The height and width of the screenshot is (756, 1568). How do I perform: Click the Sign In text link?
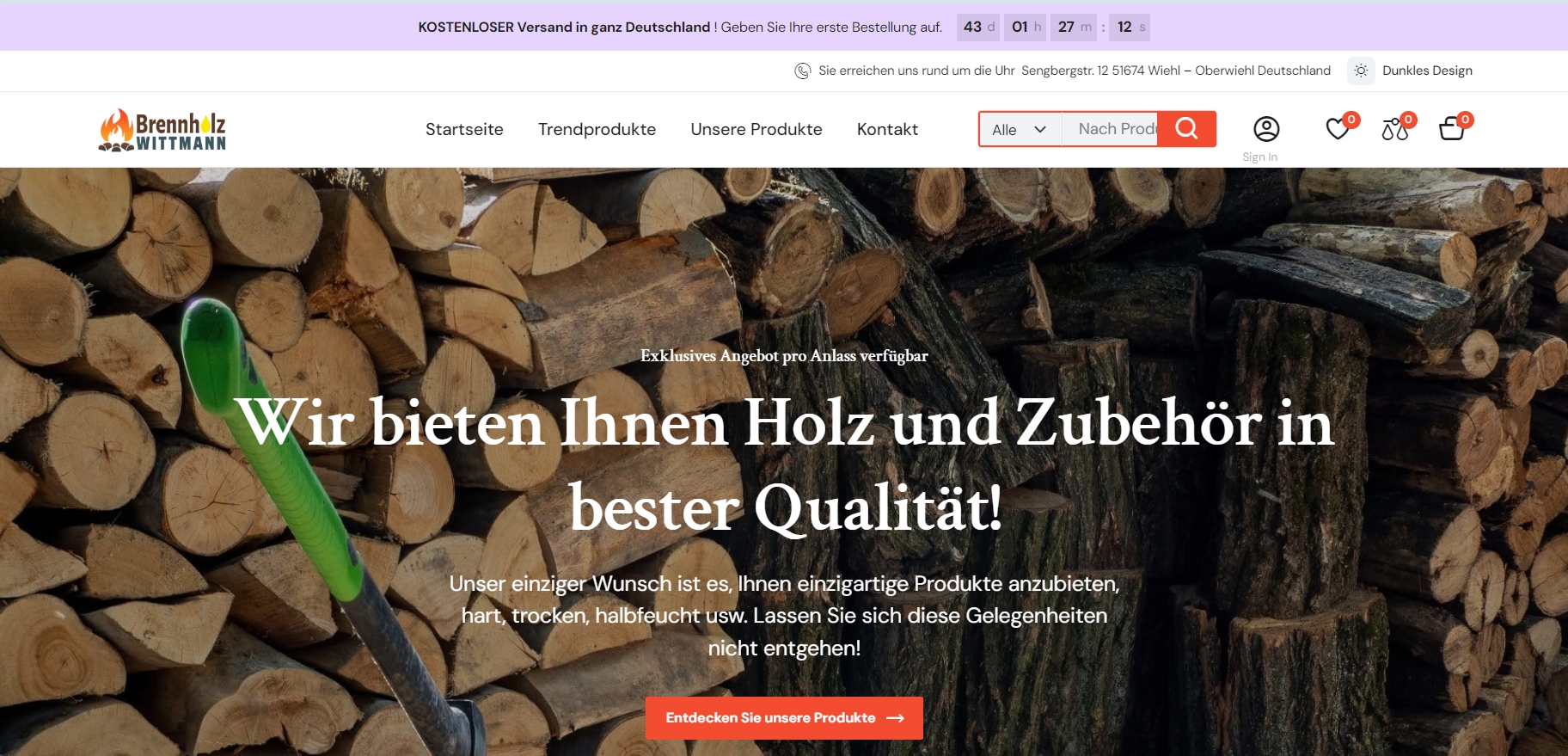tap(1259, 157)
